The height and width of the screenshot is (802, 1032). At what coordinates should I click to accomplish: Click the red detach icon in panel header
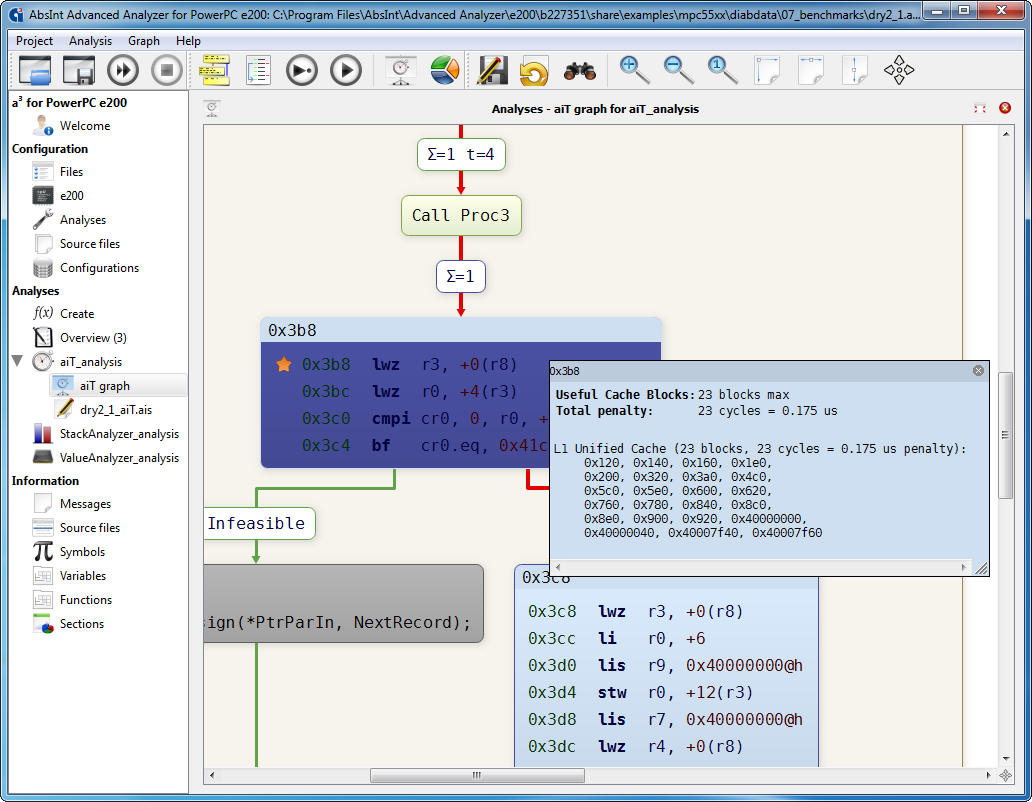click(x=980, y=109)
